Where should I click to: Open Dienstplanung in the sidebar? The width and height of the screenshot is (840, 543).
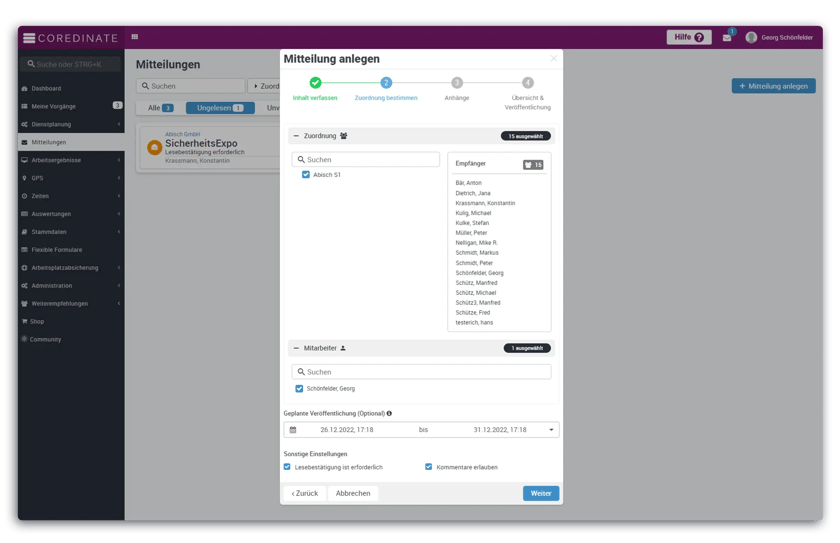(x=51, y=124)
